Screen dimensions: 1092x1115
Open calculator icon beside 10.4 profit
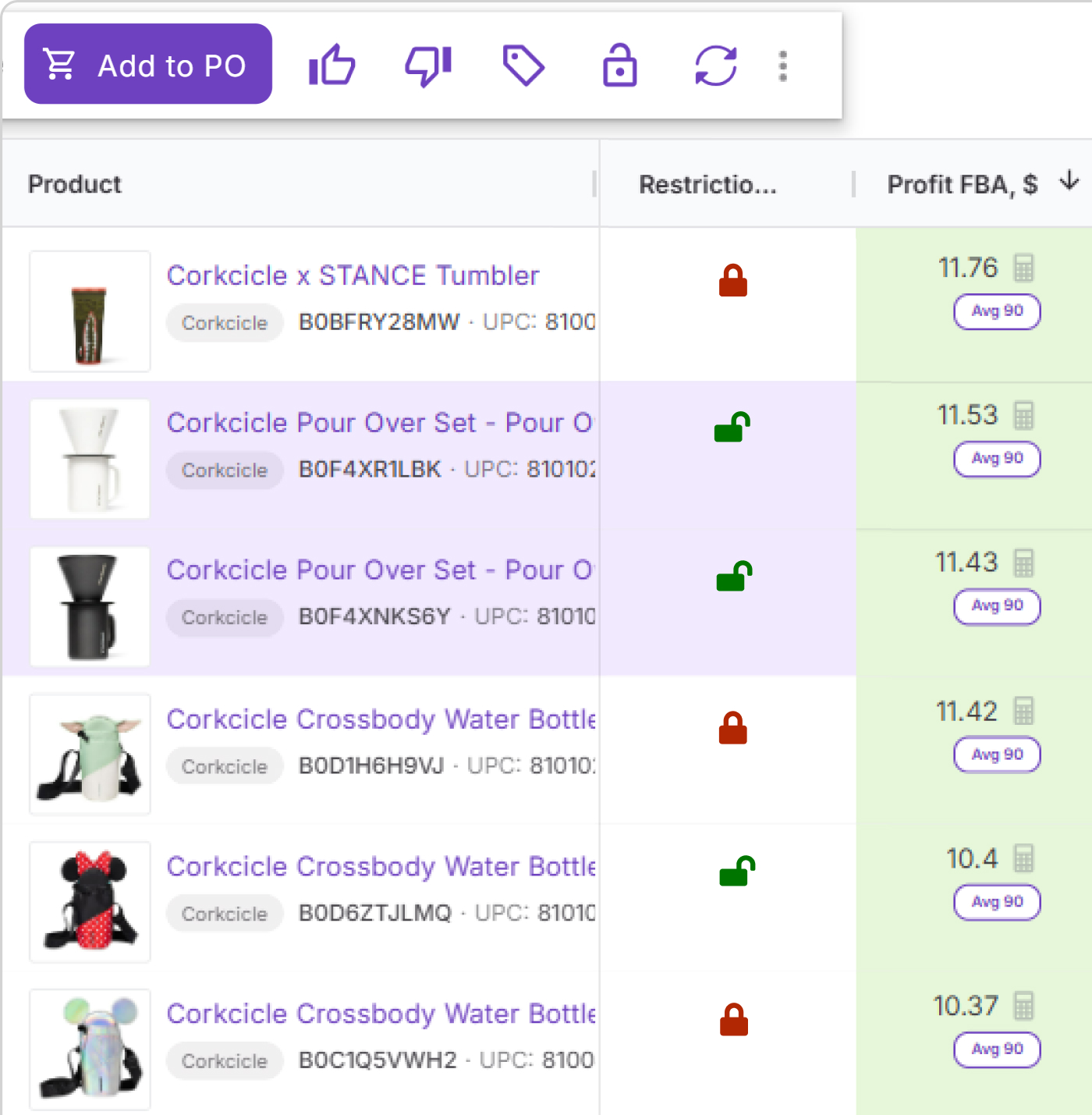[x=1023, y=859]
